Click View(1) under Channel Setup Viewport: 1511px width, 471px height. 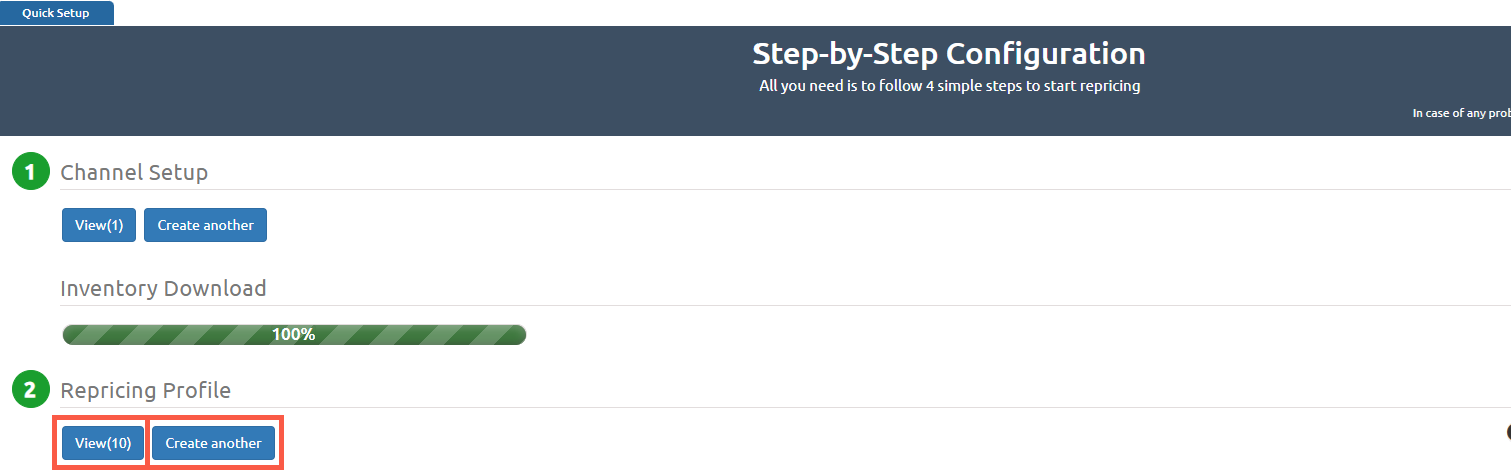tap(99, 225)
